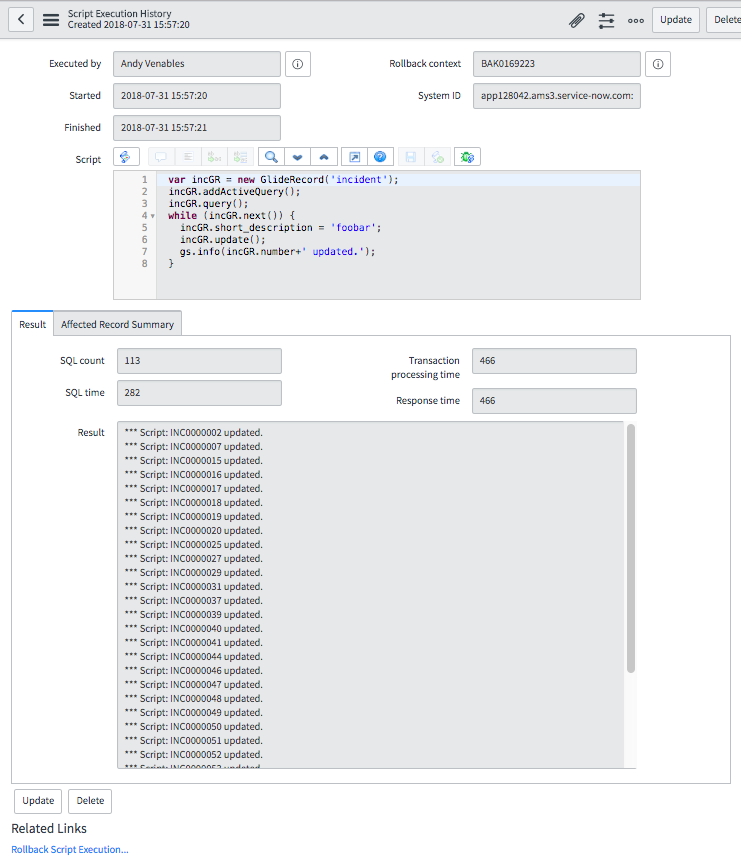Show info for Rollback context record
This screenshot has height=865, width=741.
pyautogui.click(x=658, y=64)
